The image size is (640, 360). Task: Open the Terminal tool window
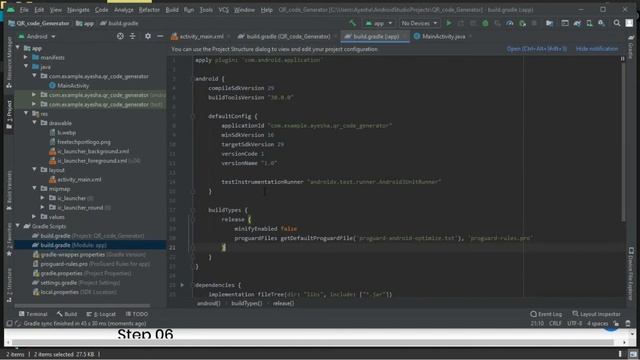click(33, 314)
